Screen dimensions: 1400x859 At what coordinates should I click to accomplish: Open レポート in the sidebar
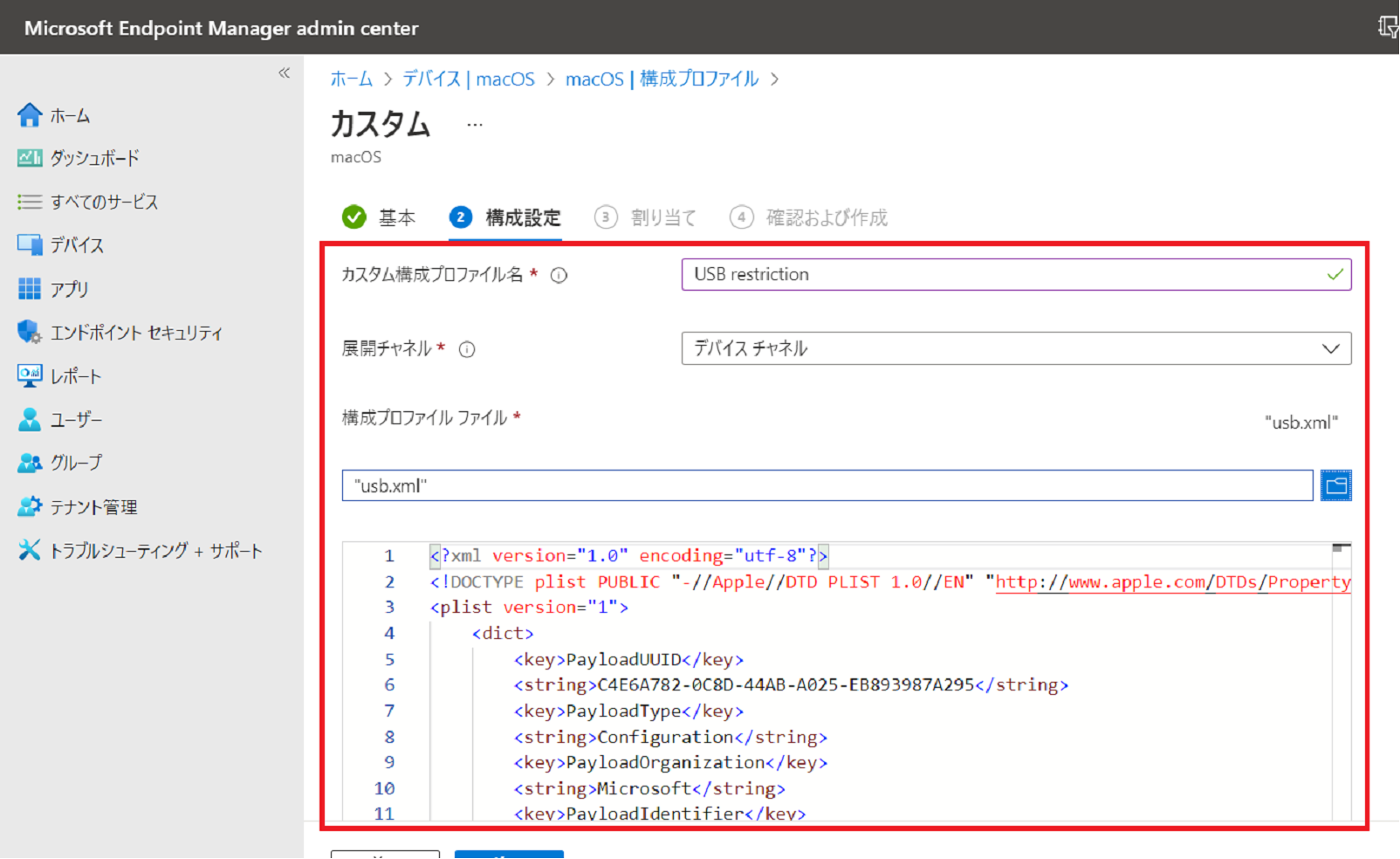tap(76, 376)
